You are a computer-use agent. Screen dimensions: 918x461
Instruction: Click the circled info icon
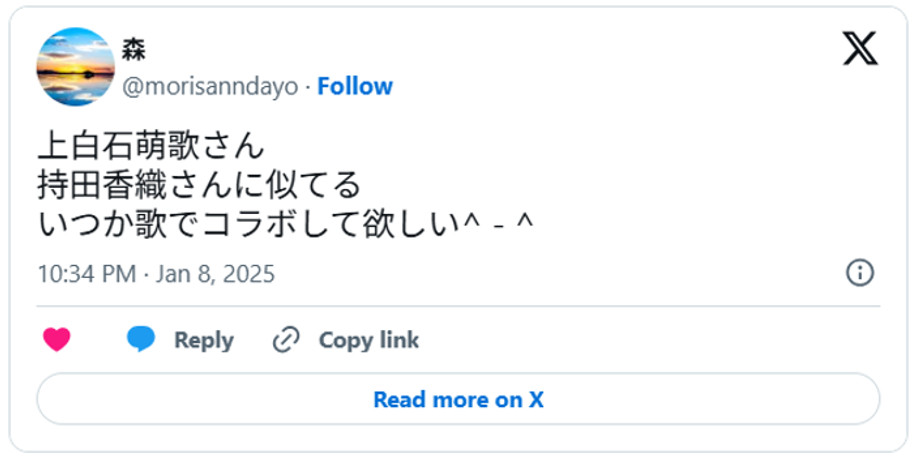click(860, 273)
